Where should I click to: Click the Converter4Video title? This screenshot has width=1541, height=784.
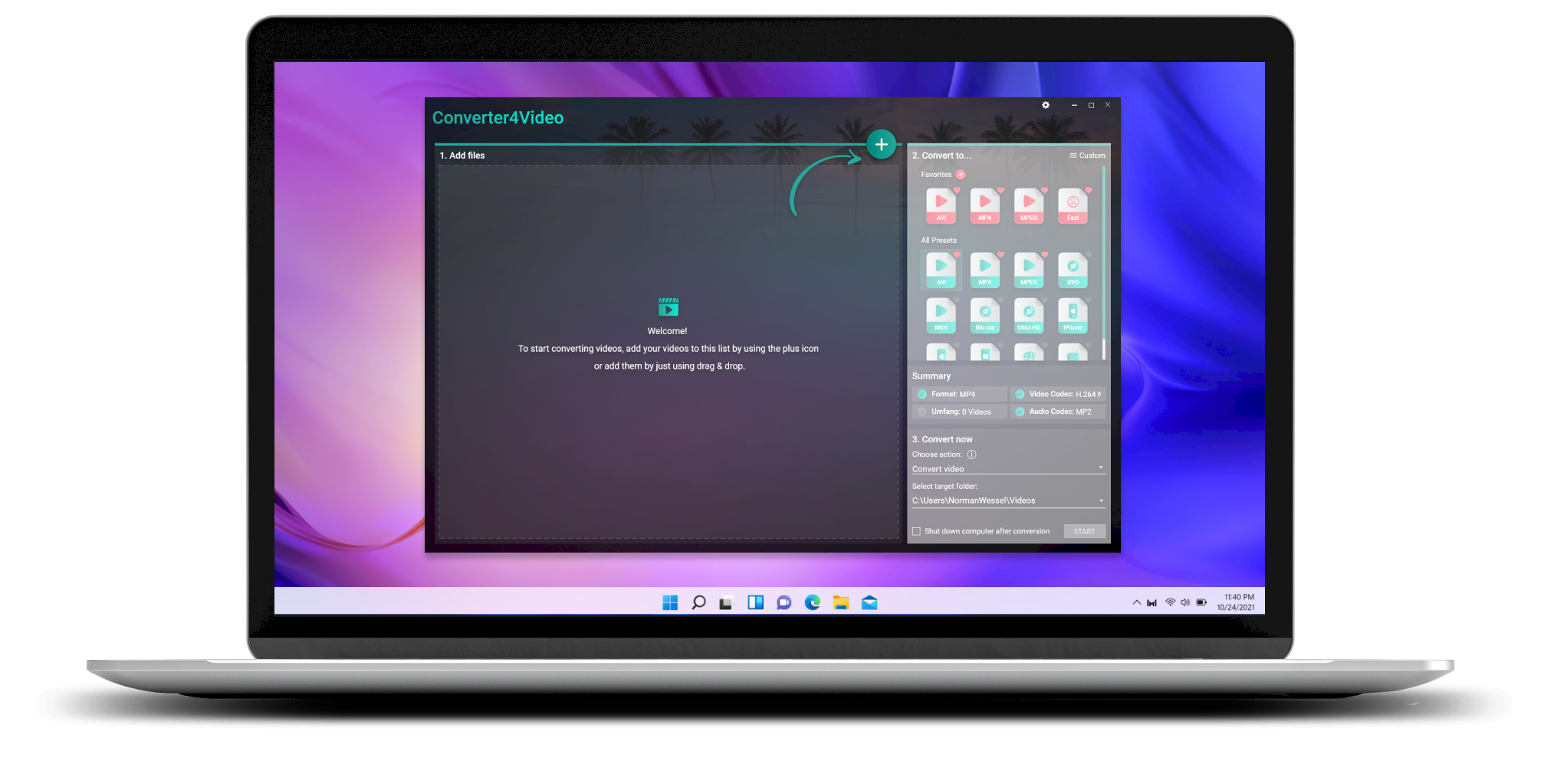(498, 117)
